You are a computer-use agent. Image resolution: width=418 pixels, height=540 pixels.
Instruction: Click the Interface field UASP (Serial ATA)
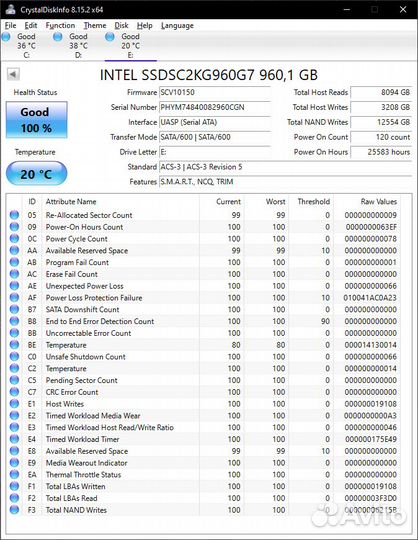coord(215,122)
